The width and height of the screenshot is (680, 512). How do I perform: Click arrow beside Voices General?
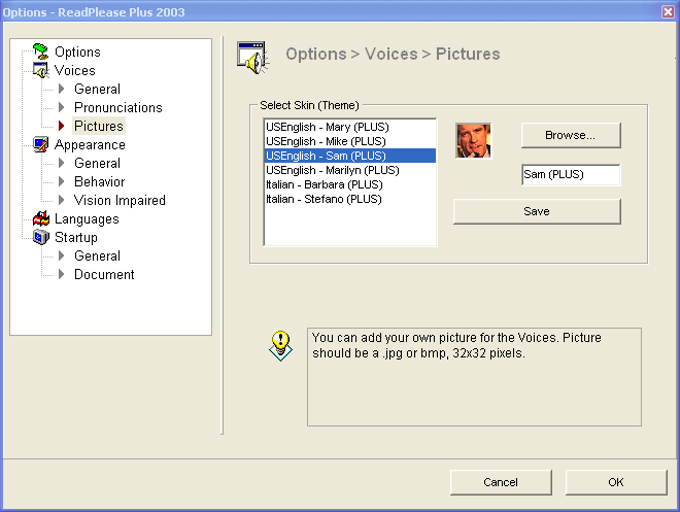[61, 89]
